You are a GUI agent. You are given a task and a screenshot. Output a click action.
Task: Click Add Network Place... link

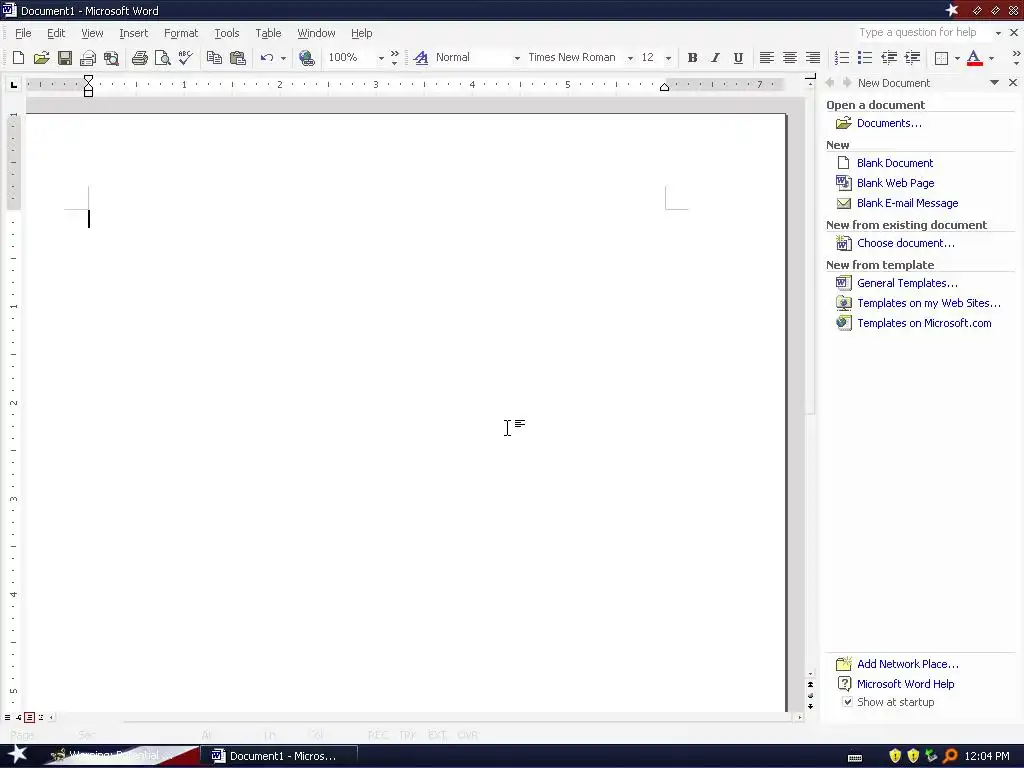tap(908, 664)
